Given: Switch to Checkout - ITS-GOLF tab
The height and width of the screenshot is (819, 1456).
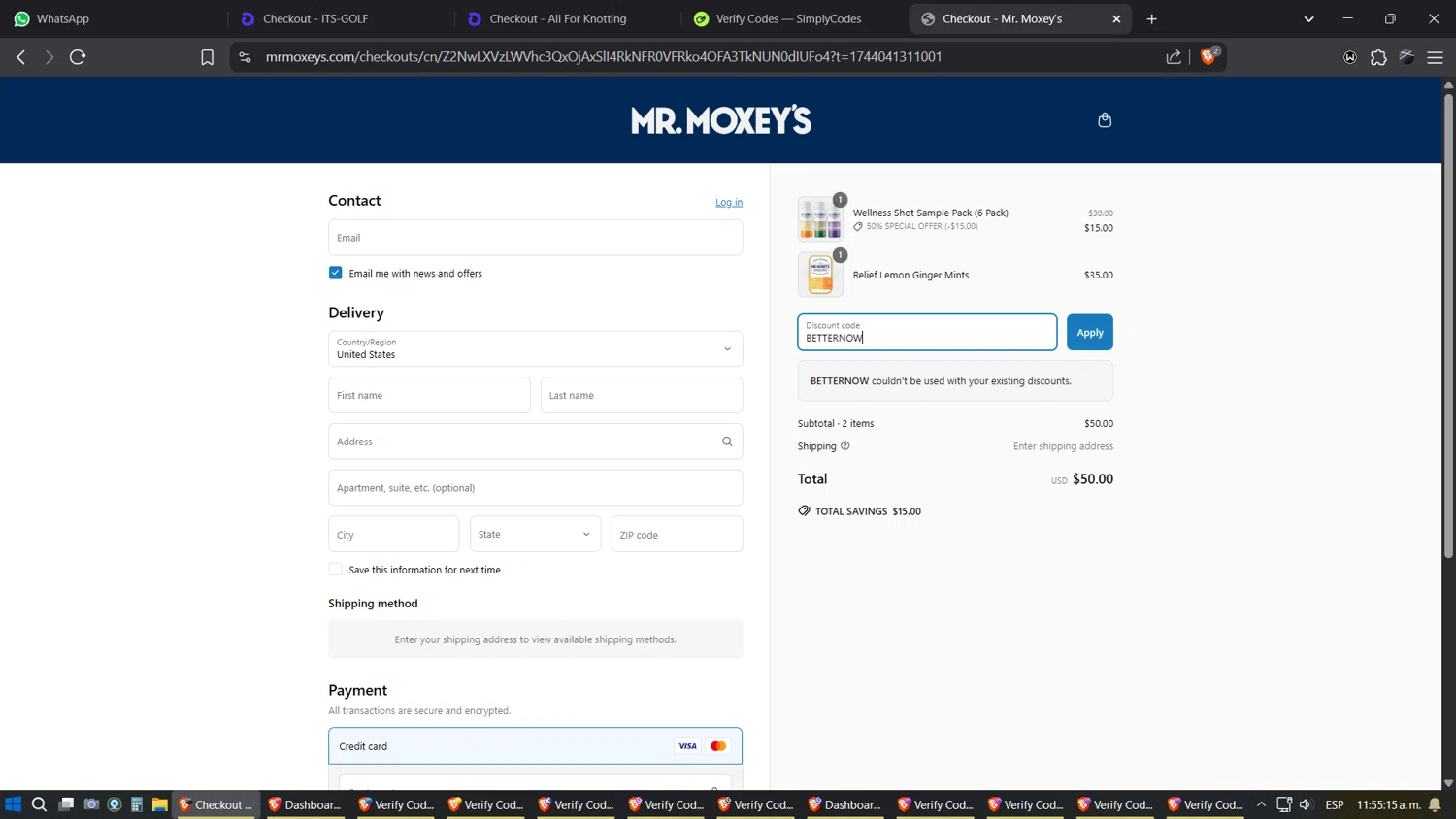Looking at the screenshot, I should point(338,18).
